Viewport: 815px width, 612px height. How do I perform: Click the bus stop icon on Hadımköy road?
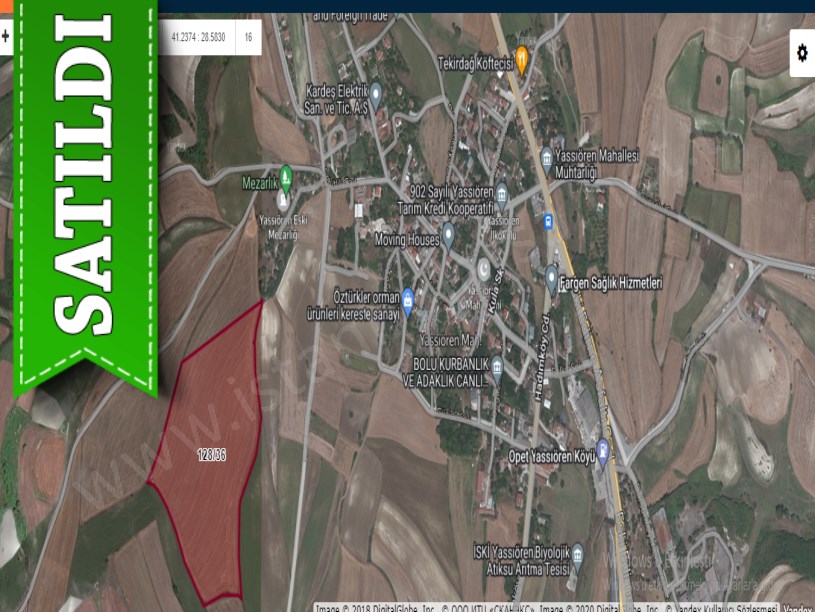(548, 221)
